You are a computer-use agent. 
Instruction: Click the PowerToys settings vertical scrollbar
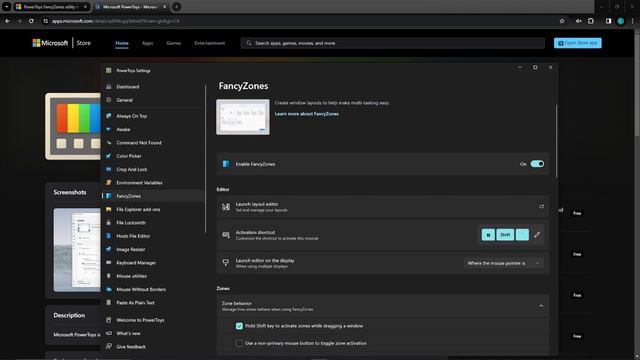pos(556,141)
